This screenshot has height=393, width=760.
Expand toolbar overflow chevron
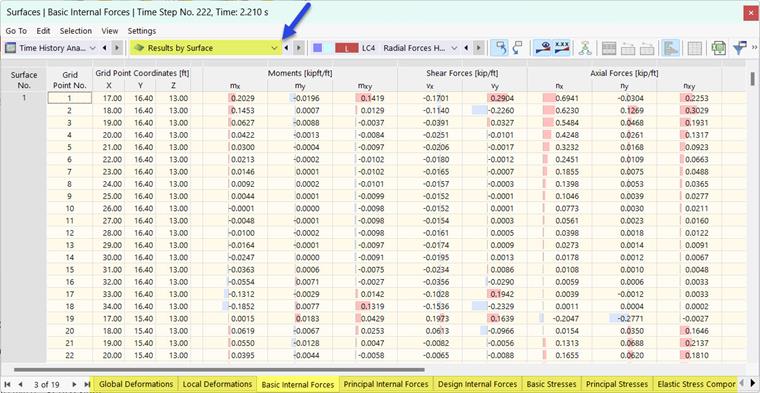[754, 47]
